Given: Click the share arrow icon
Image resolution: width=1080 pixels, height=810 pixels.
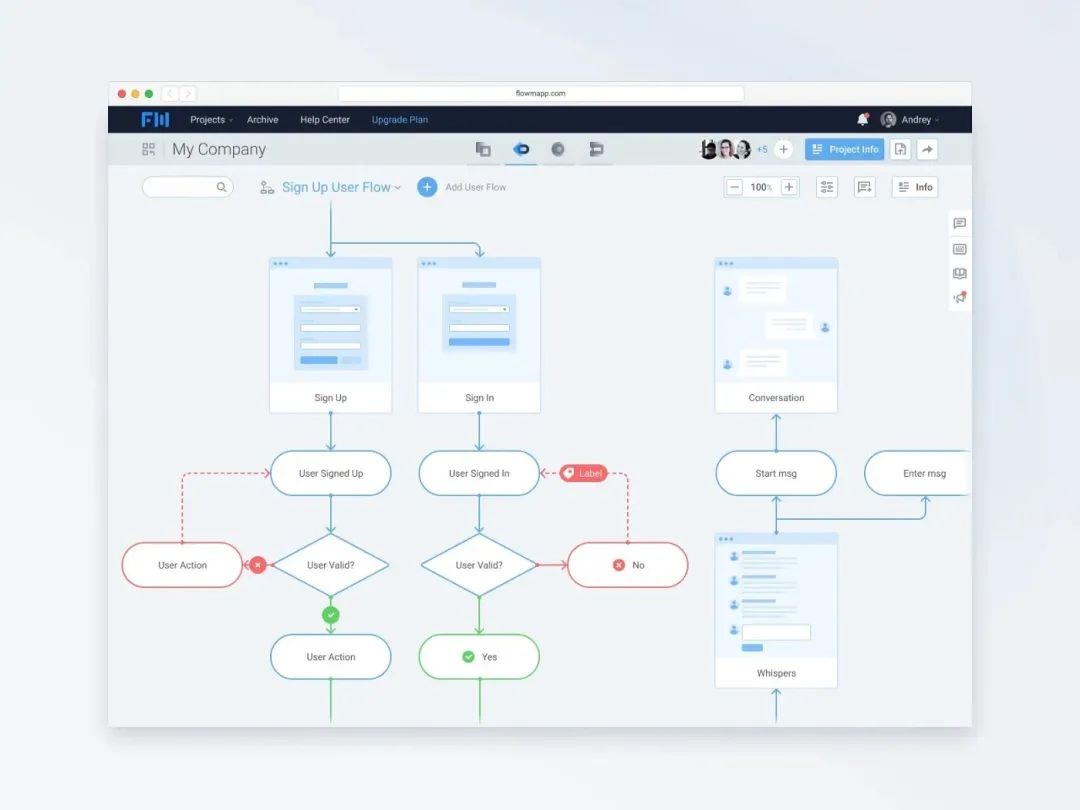Looking at the screenshot, I should (x=927, y=149).
